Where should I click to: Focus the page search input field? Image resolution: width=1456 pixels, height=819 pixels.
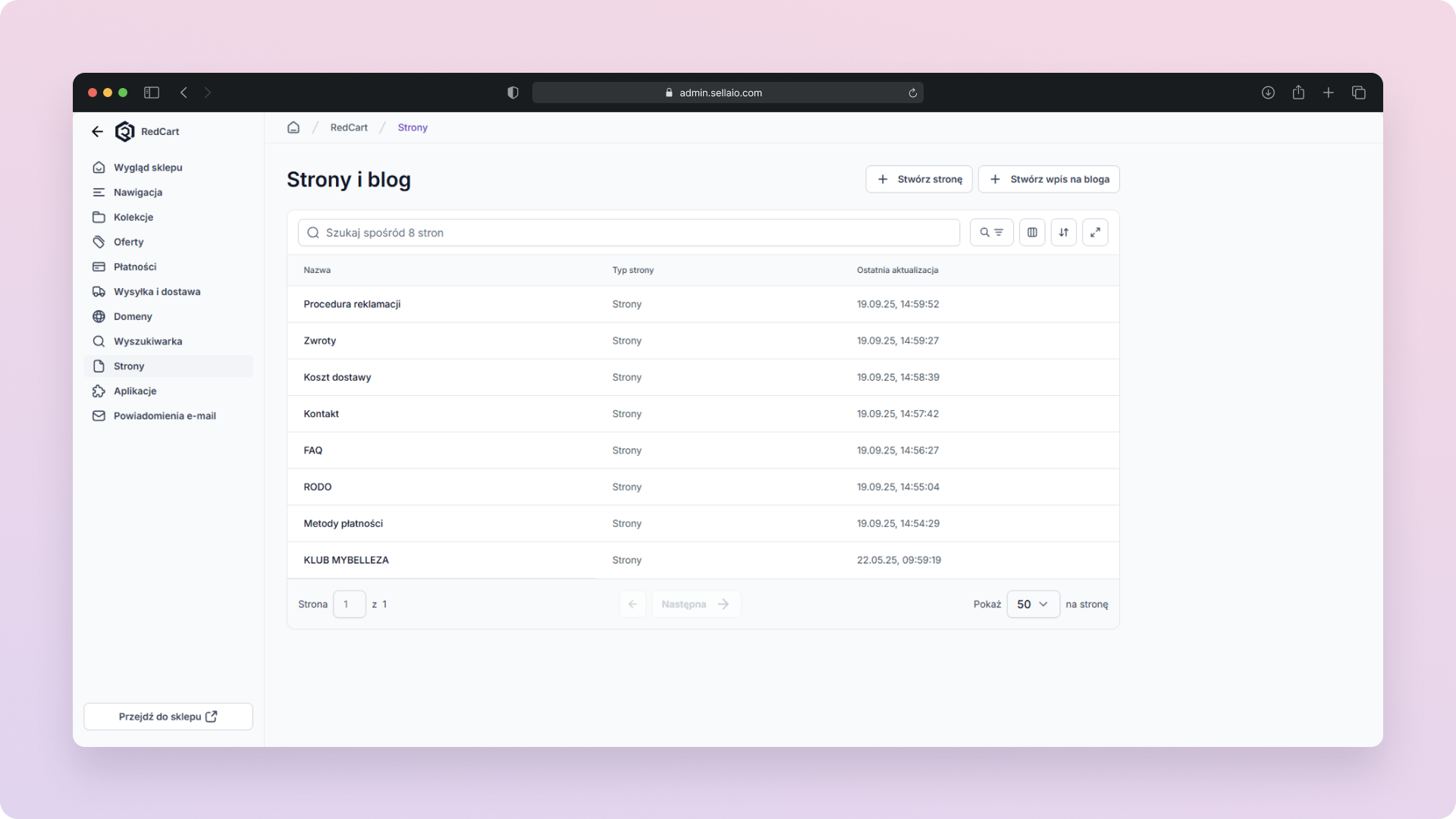point(629,233)
